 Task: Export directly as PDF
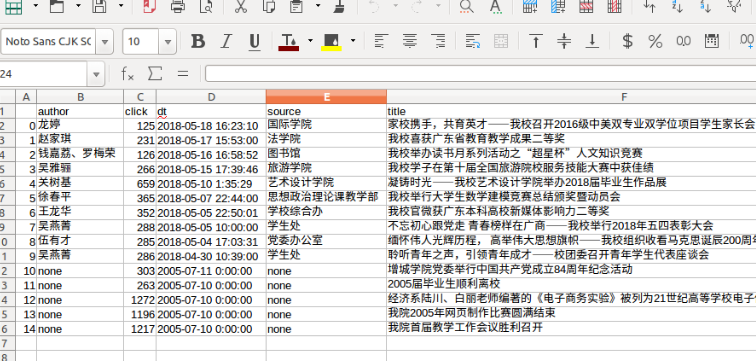pos(149,6)
